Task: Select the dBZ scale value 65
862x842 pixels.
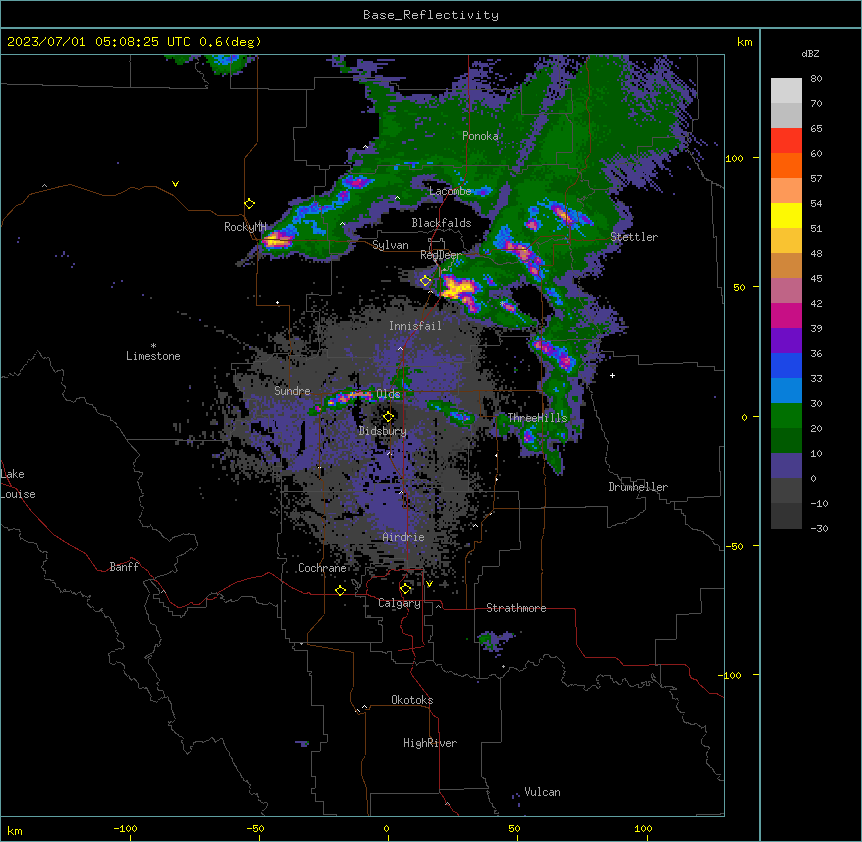Action: (x=816, y=129)
